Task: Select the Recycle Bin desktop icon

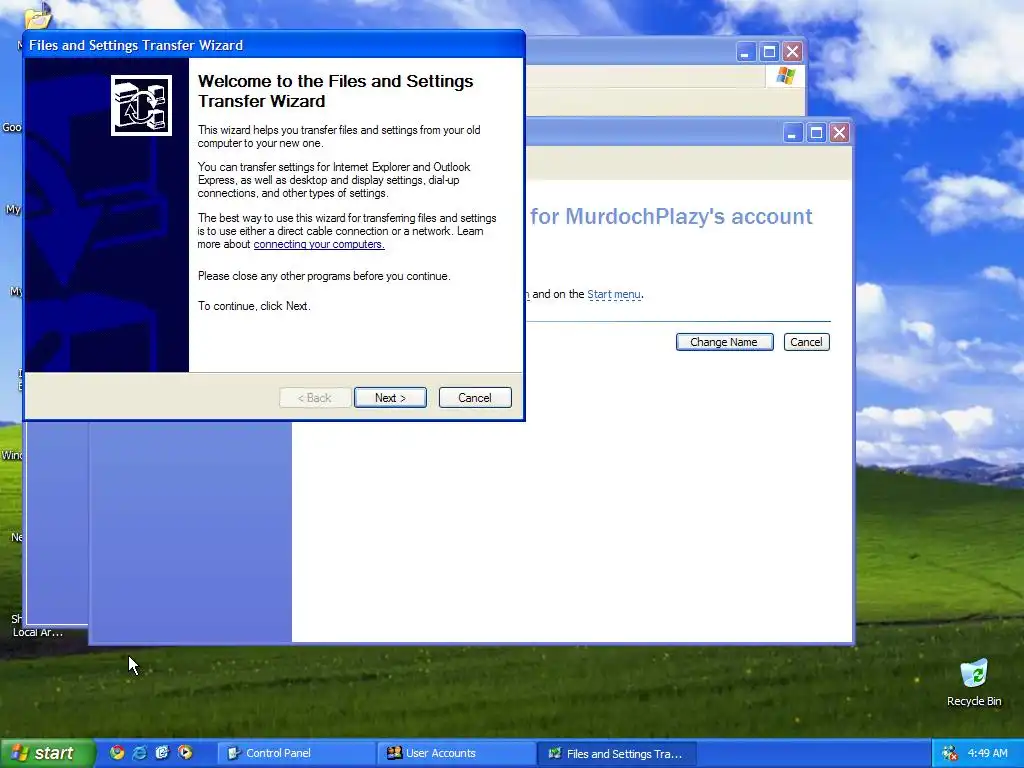Action: pos(974,683)
